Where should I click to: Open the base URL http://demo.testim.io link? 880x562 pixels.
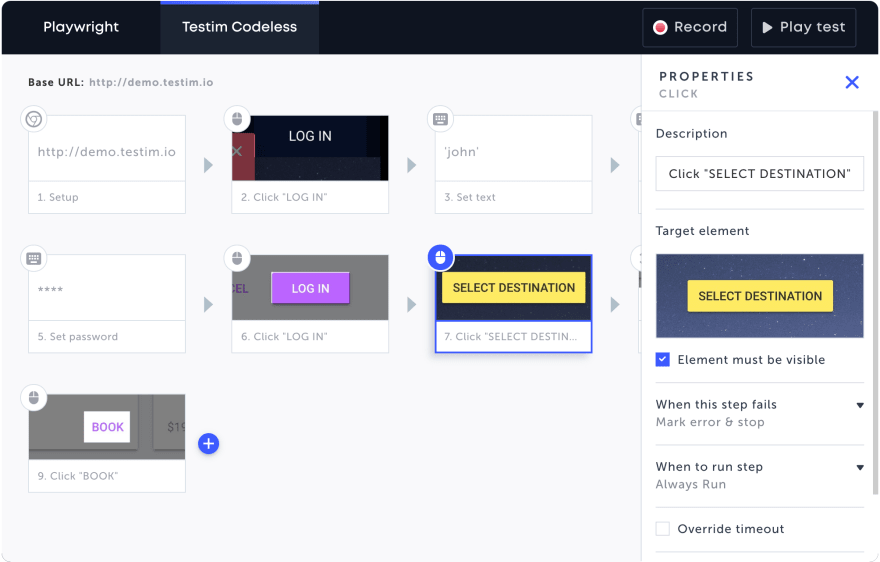[x=151, y=82]
